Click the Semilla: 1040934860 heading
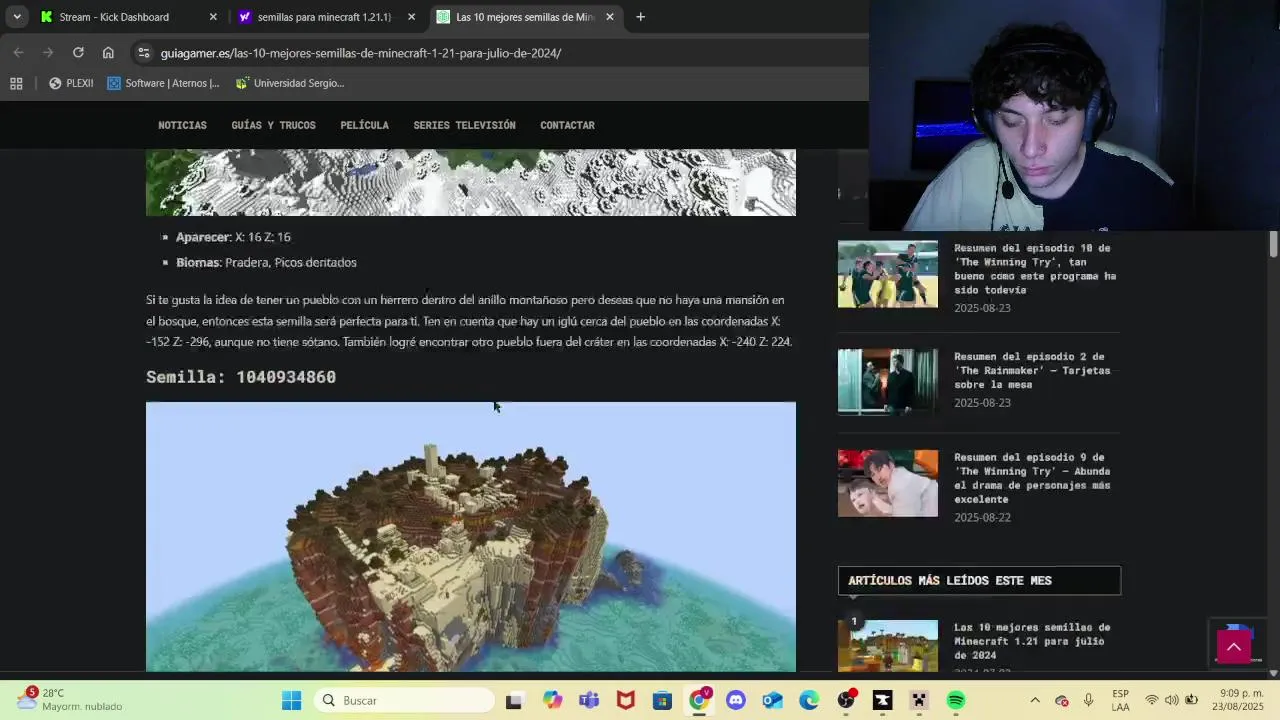The height and width of the screenshot is (720, 1280). click(241, 377)
